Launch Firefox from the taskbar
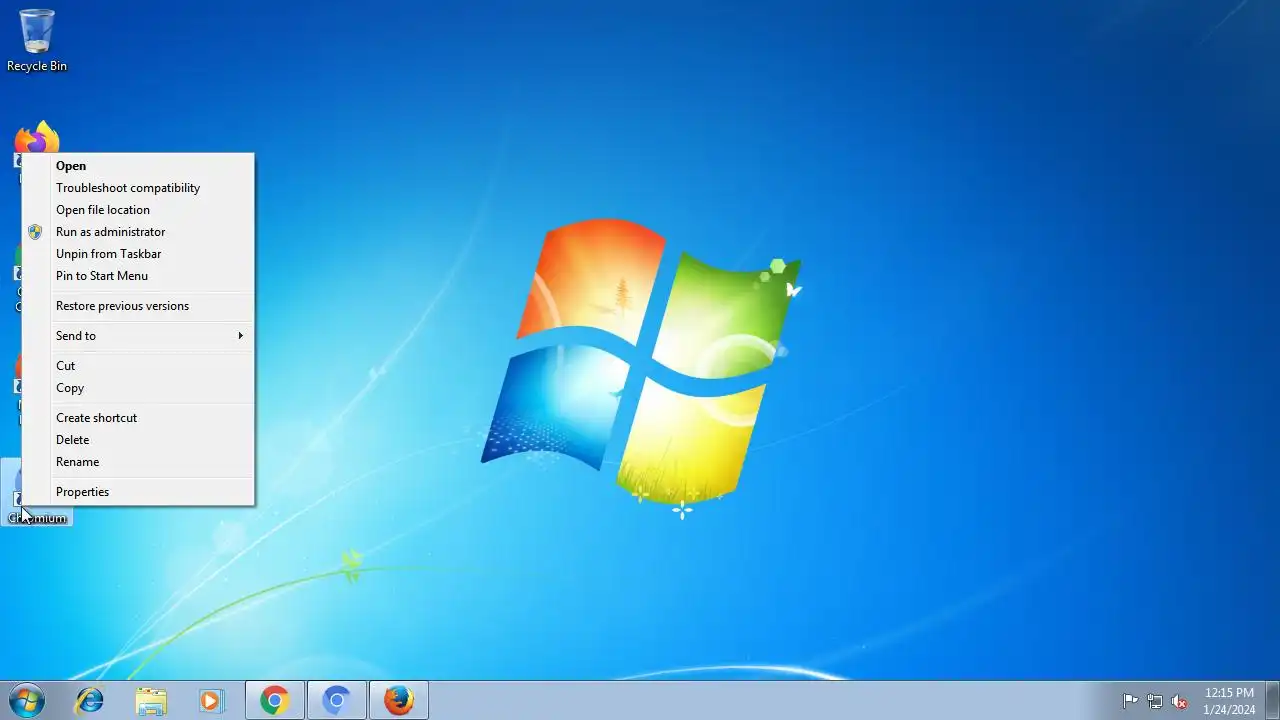 pos(399,701)
